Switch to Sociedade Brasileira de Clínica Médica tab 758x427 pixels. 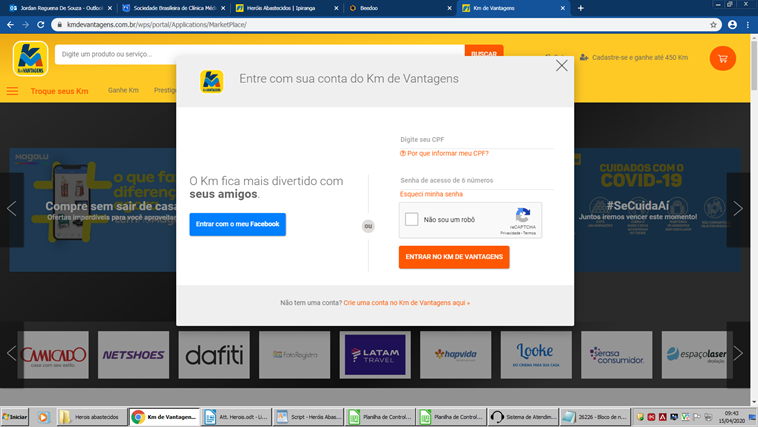[172, 8]
